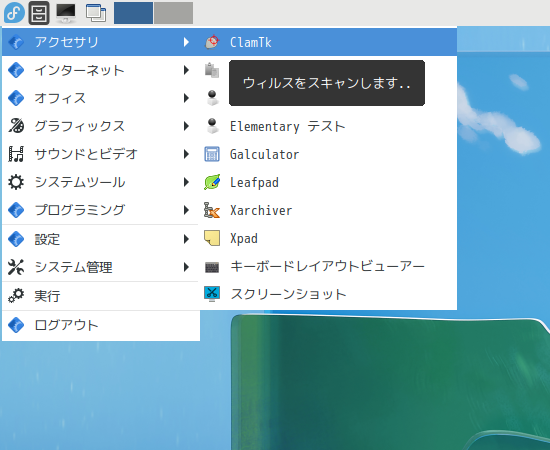Click the Galculator calculator icon

[x=212, y=154]
